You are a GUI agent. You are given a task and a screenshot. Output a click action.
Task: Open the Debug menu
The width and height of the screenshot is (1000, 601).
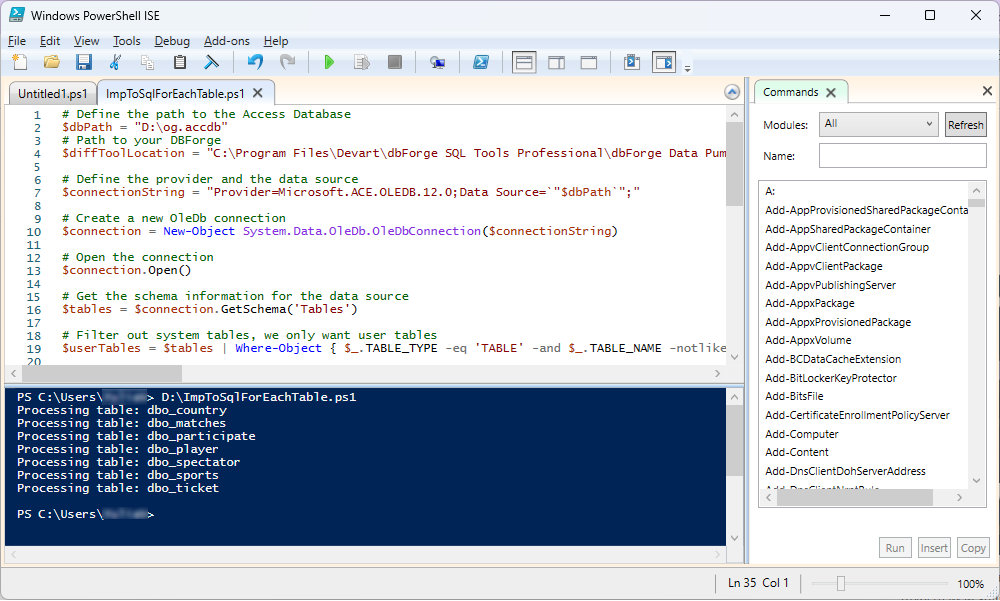(172, 41)
